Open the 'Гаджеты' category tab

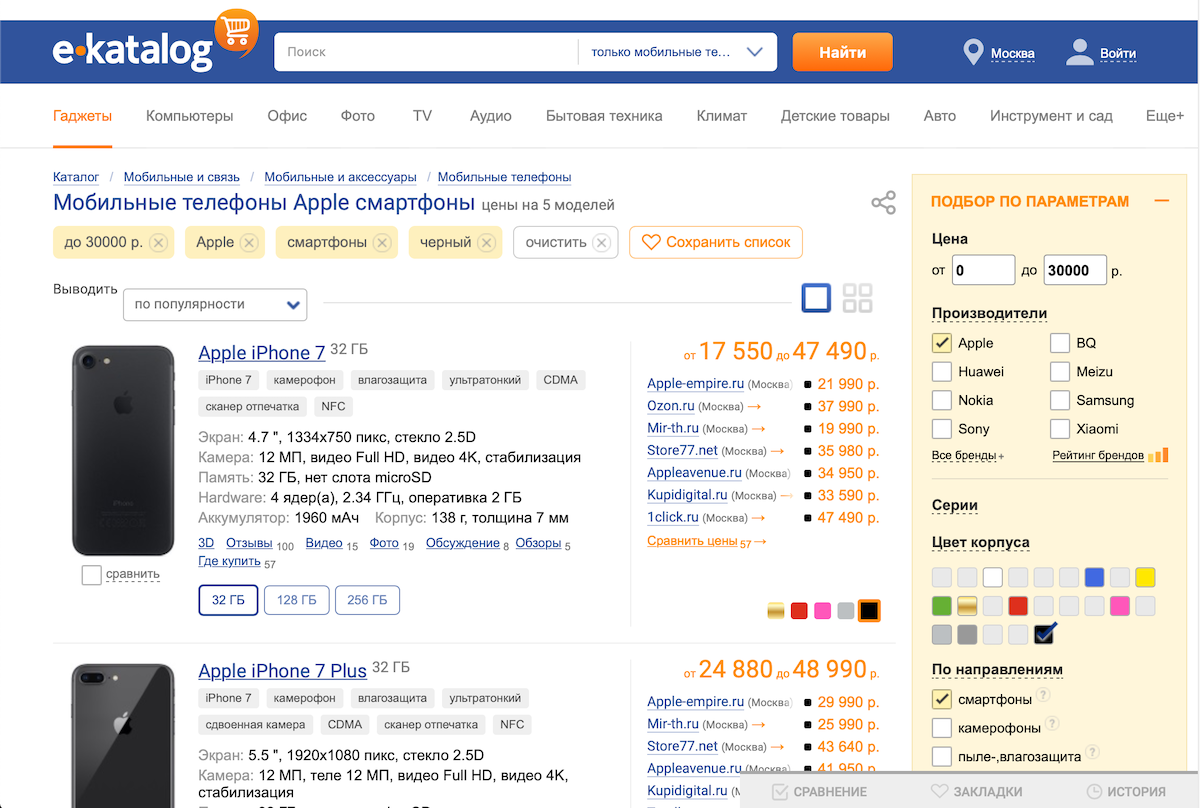(x=83, y=116)
